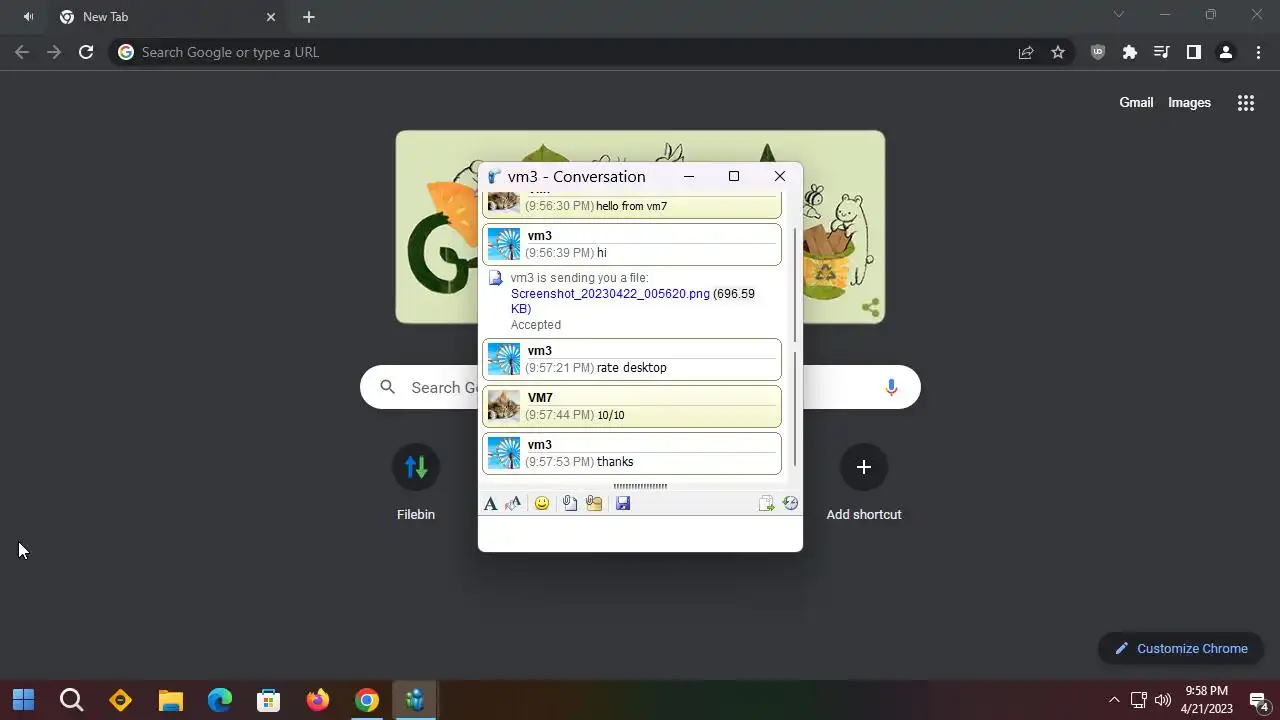Open Images link
This screenshot has width=1280, height=720.
click(1189, 102)
